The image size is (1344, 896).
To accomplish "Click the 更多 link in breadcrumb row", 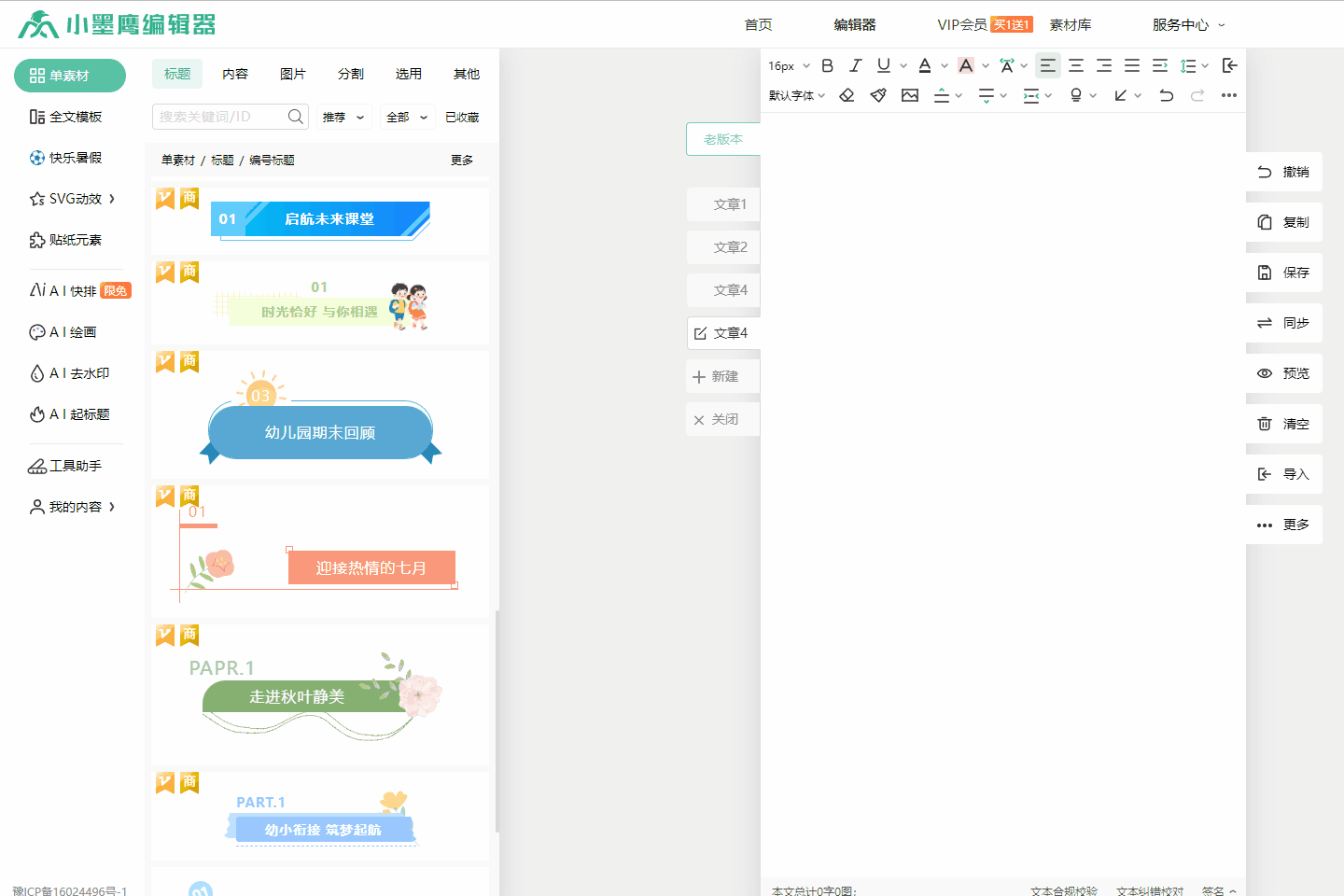I will tap(462, 160).
